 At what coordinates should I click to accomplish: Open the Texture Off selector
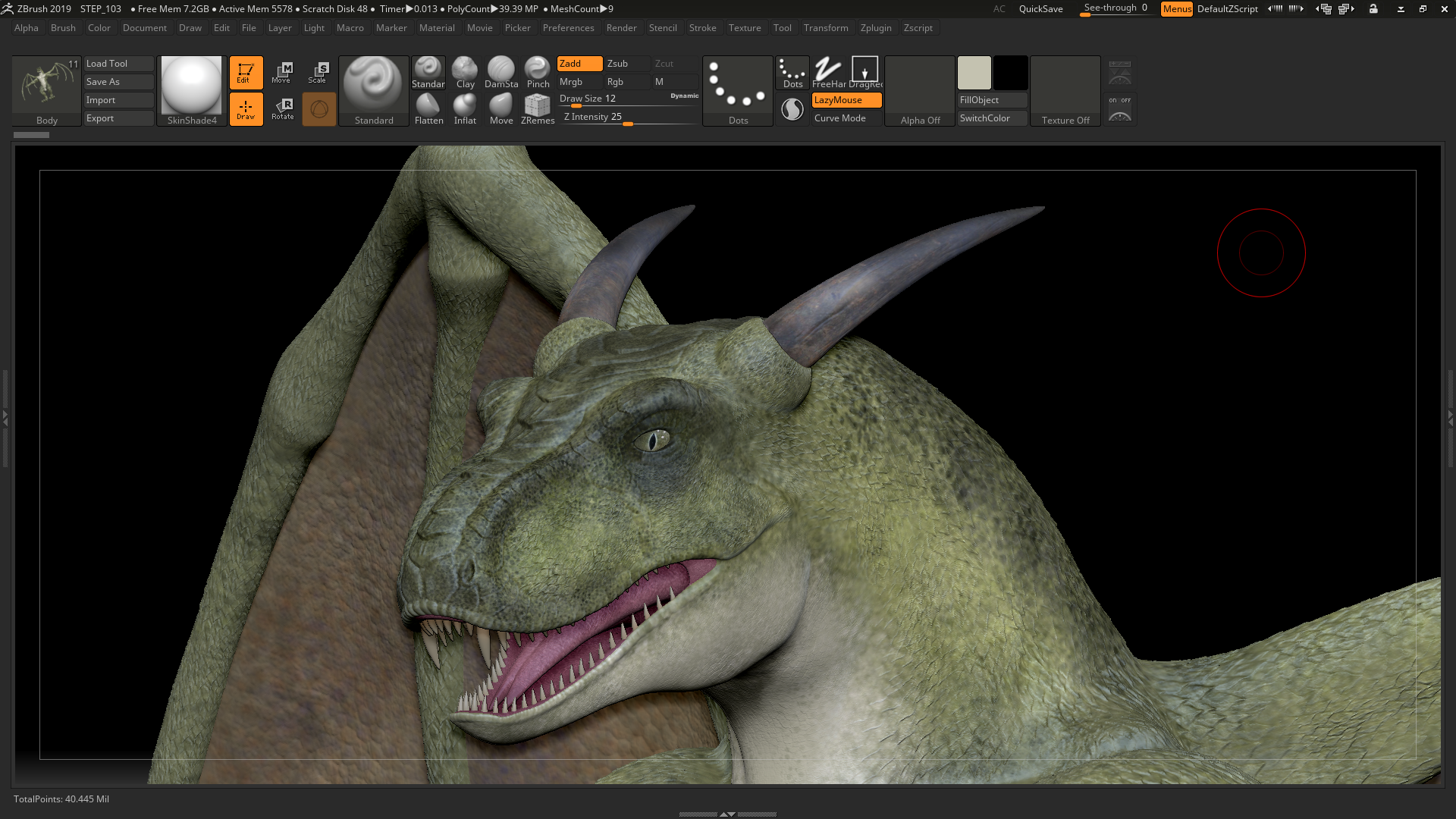coord(1065,89)
